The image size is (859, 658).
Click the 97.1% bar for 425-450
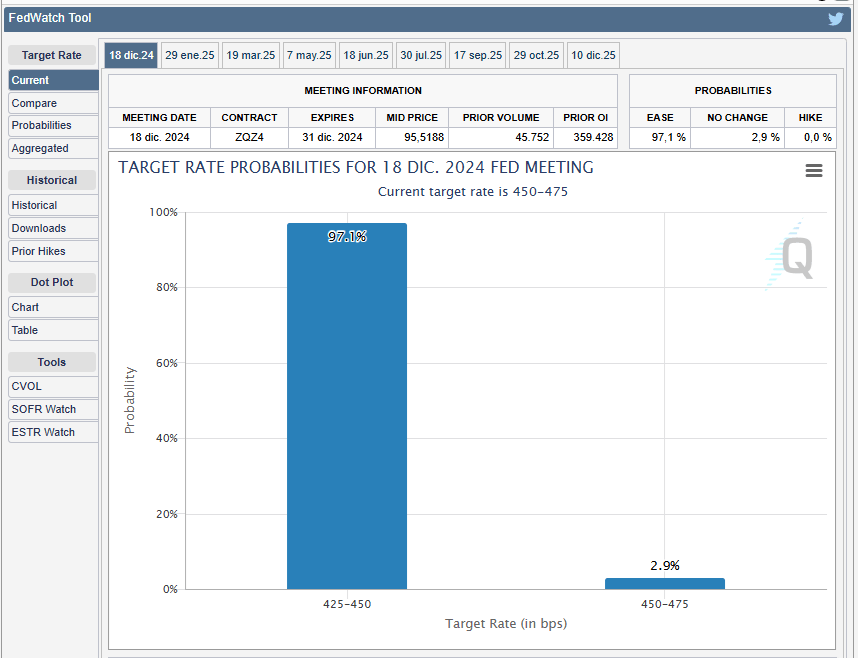pos(347,410)
